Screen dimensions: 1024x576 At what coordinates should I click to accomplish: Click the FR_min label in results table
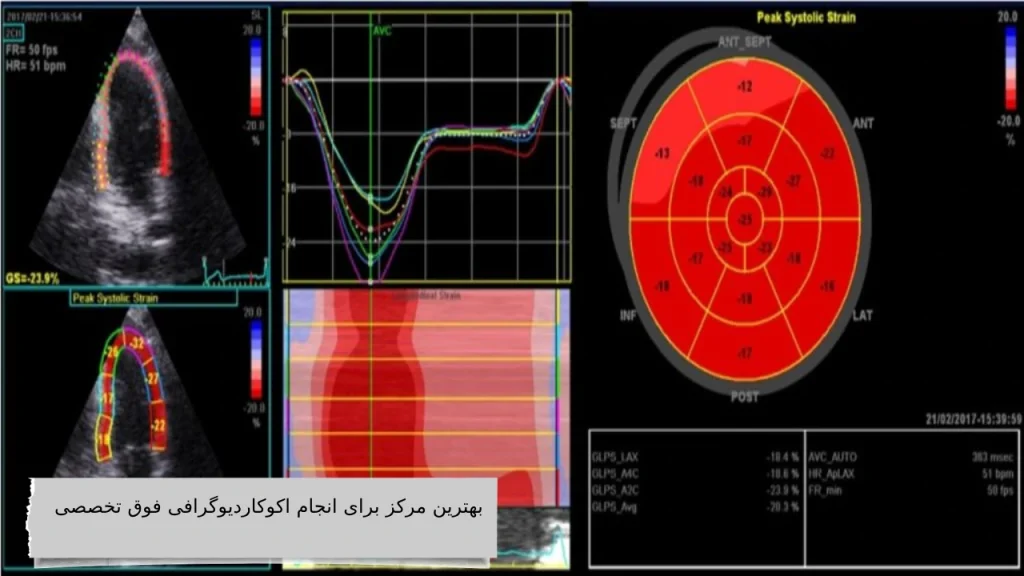click(x=825, y=490)
